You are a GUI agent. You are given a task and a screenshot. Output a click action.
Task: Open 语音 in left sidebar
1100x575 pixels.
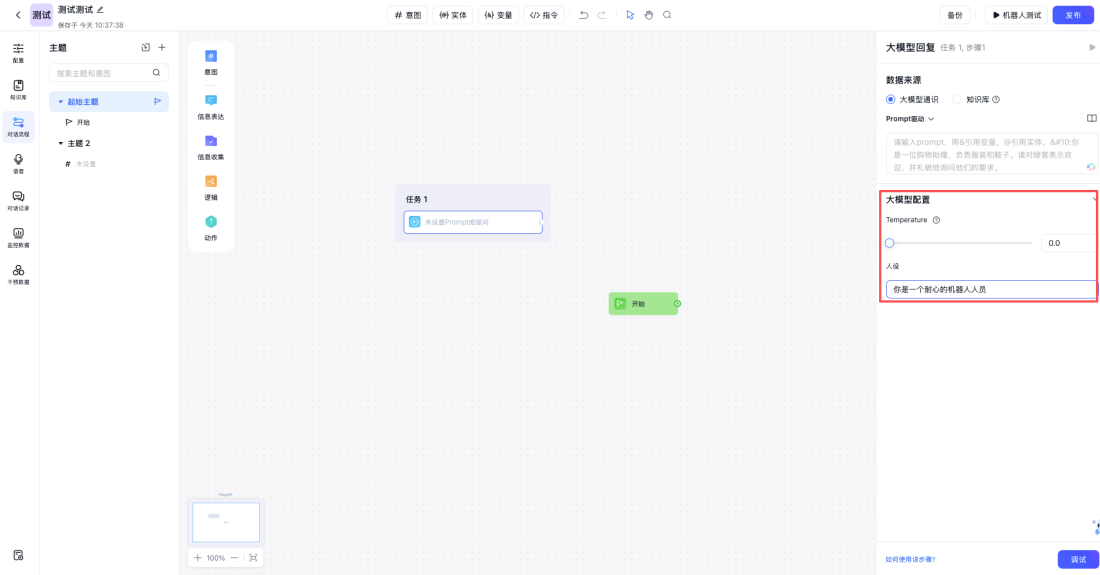[x=18, y=163]
